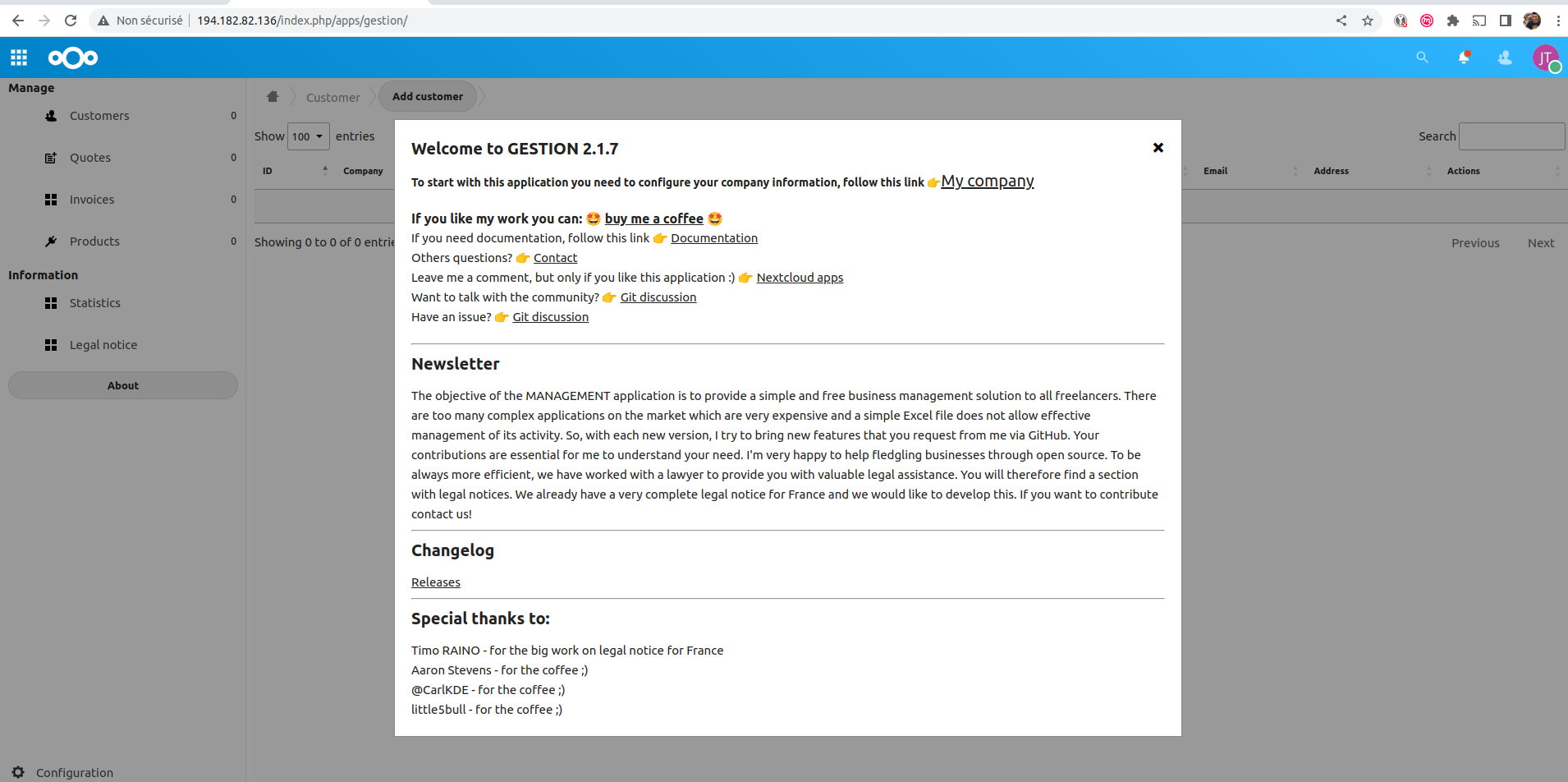Click 'Showing 0 to 0 of 0 entries' text
The height and width of the screenshot is (782, 1568).
click(x=324, y=242)
